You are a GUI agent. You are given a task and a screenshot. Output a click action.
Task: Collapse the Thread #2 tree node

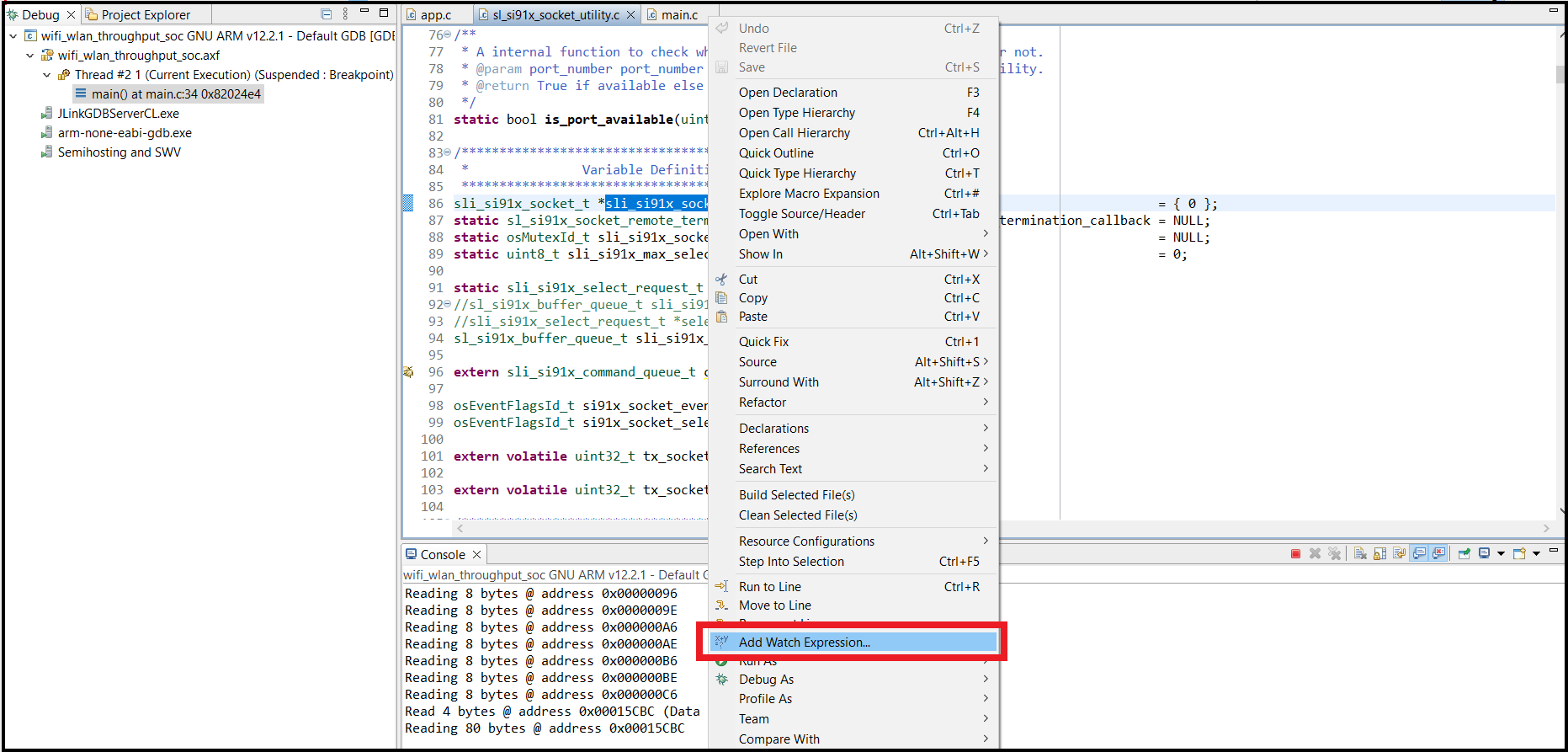pos(47,75)
